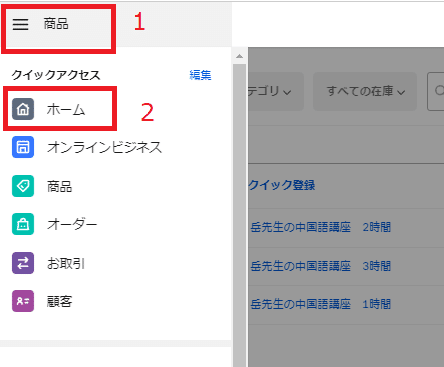The height and width of the screenshot is (367, 444).
Task: Click the ホーム house icon
Action: click(x=23, y=109)
